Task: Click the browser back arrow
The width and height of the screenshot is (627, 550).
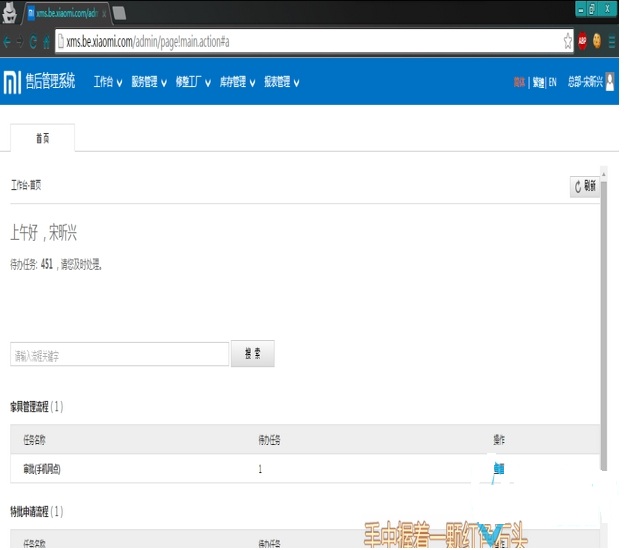Action: coord(6,42)
